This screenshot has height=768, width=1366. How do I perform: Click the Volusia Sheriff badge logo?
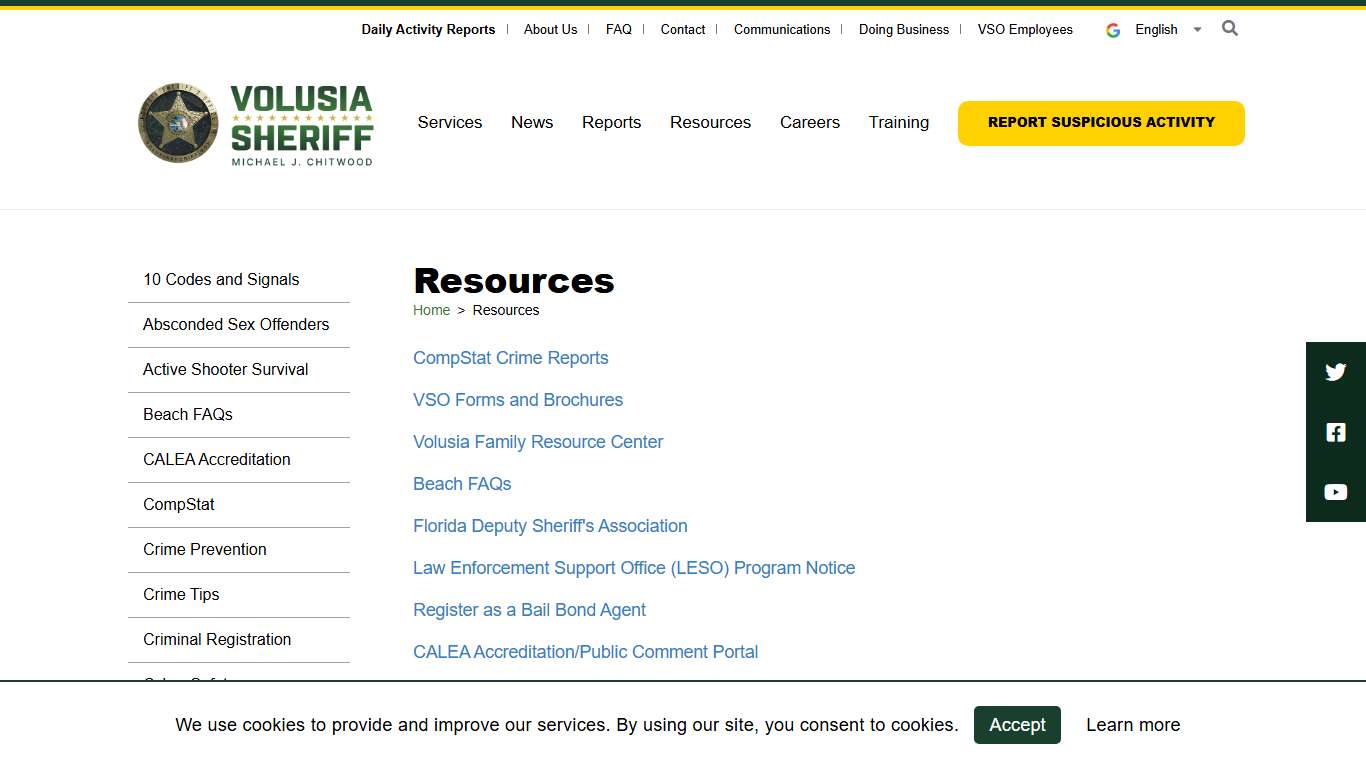[x=178, y=122]
